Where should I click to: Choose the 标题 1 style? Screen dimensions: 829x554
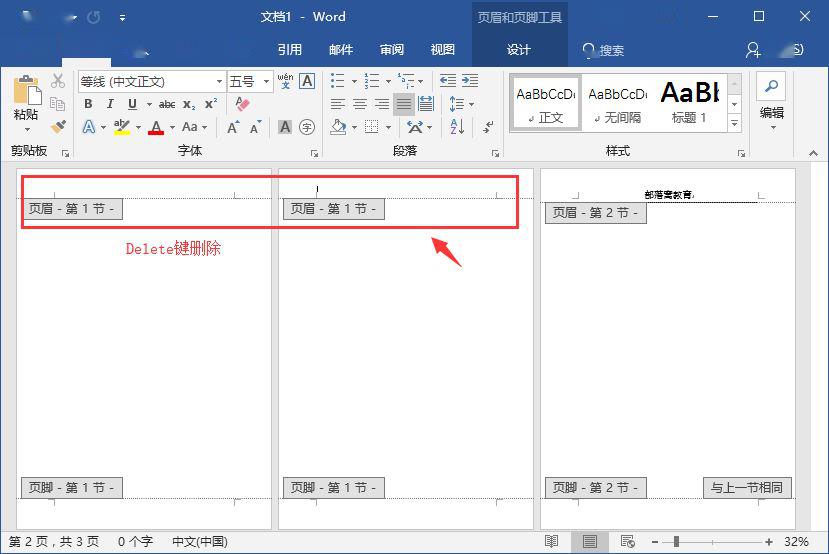tap(690, 103)
